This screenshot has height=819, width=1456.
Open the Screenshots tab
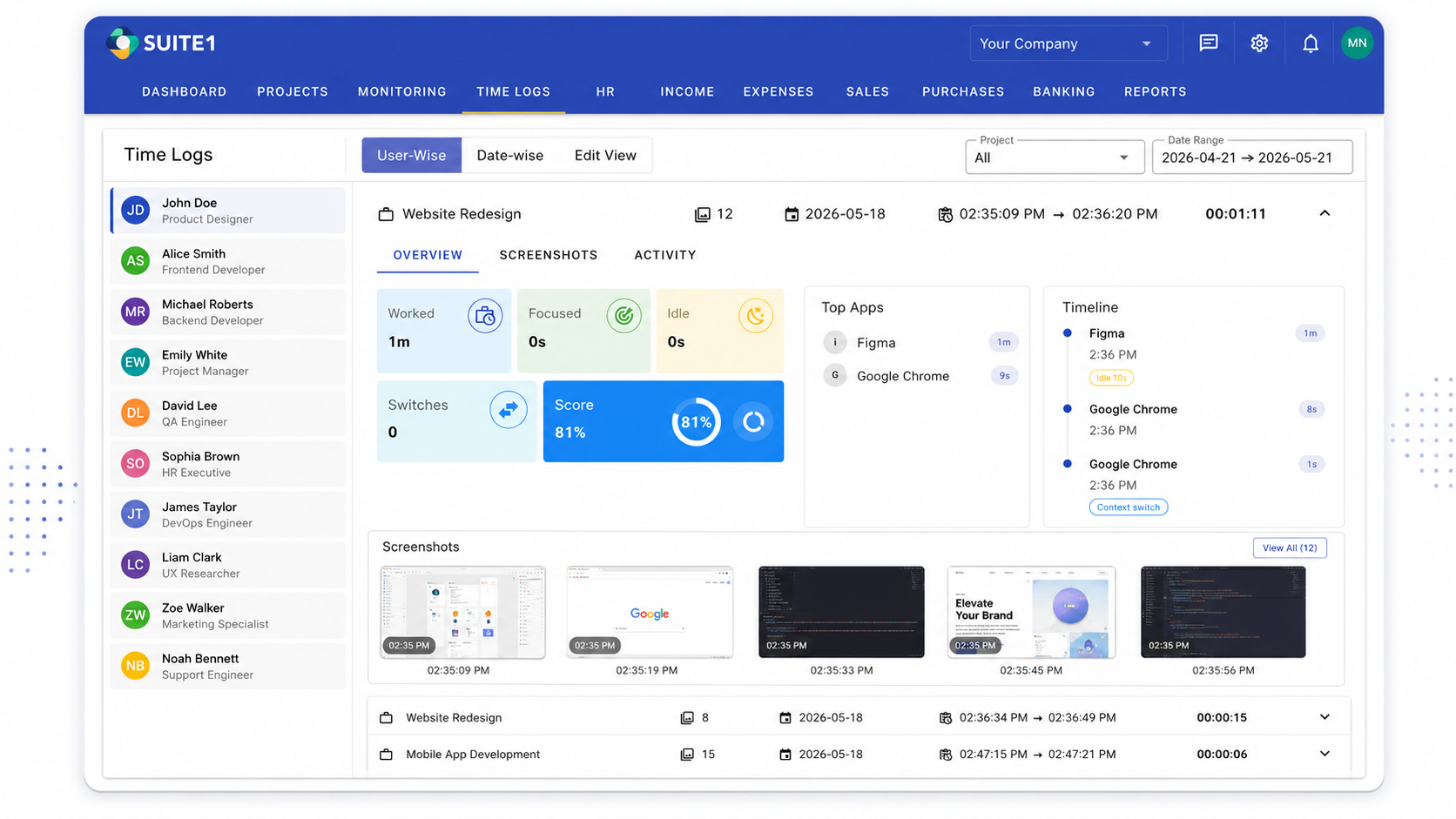[x=549, y=255]
